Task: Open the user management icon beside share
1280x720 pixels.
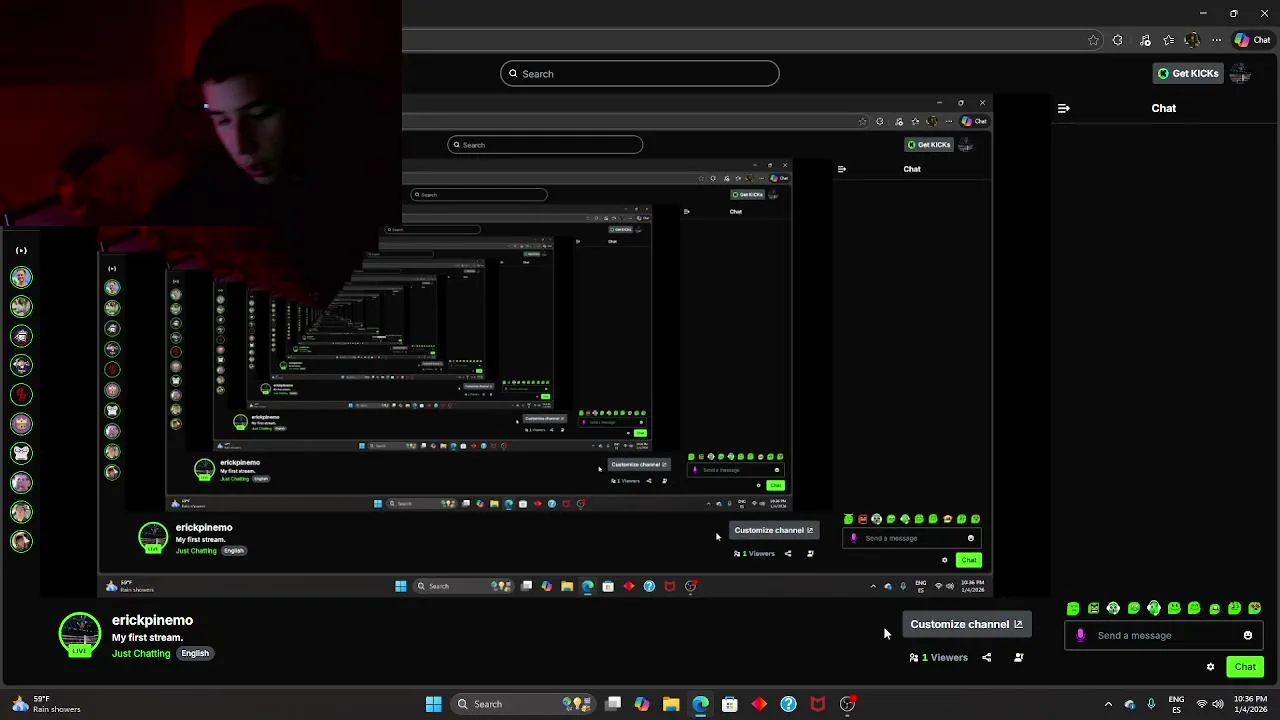Action: pyautogui.click(x=1018, y=657)
